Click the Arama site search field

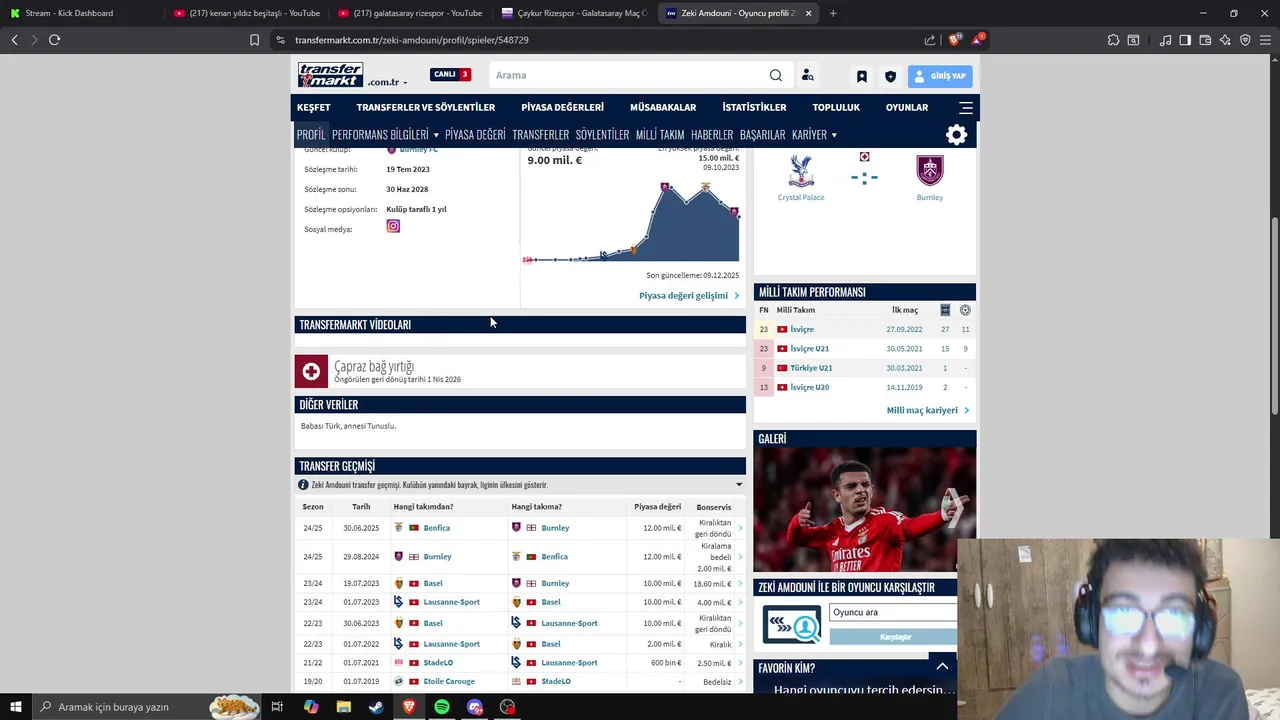pos(628,75)
